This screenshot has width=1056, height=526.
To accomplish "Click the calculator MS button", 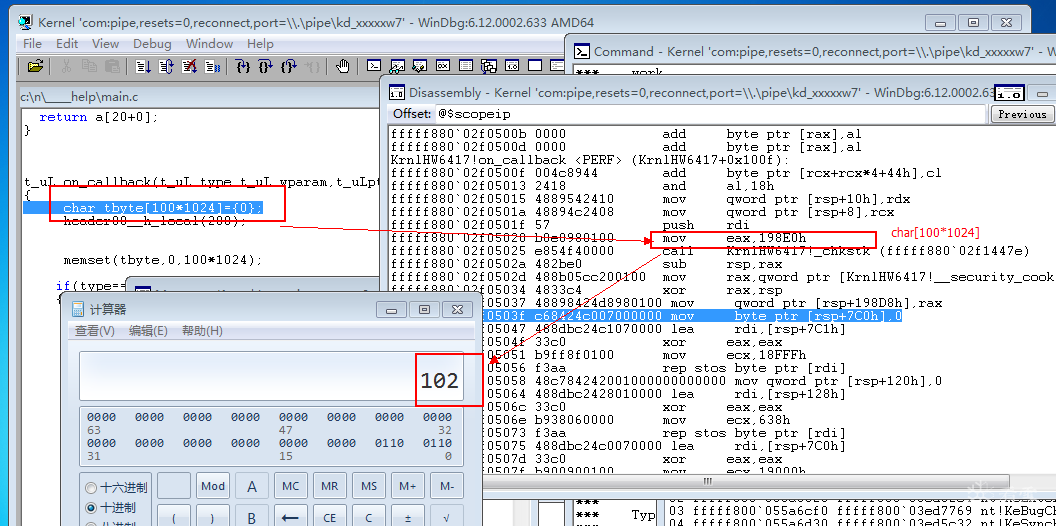I will coord(369,486).
